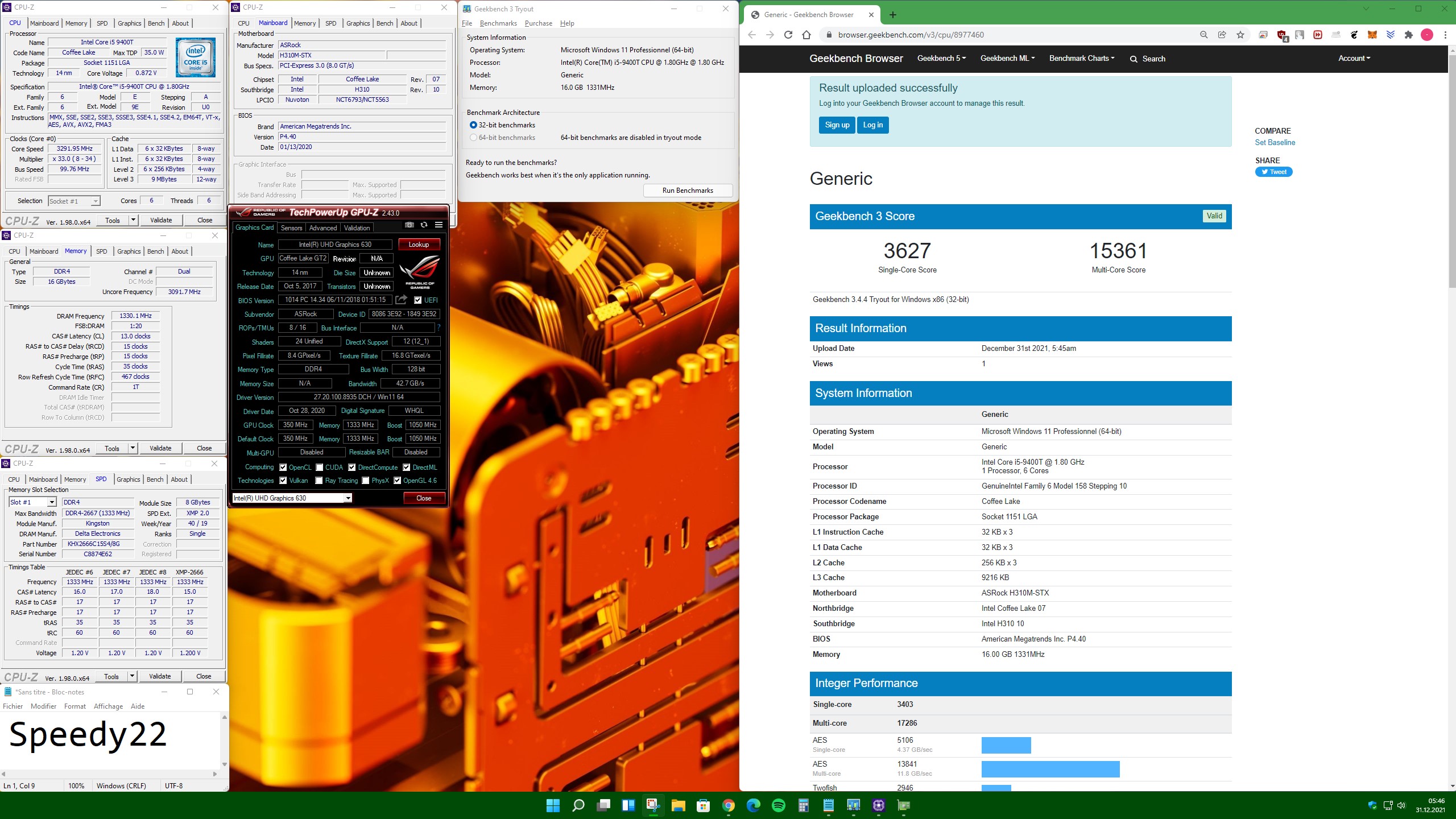
Task: Open the GPU selection dropdown in GPU-Z
Action: pyautogui.click(x=292, y=498)
